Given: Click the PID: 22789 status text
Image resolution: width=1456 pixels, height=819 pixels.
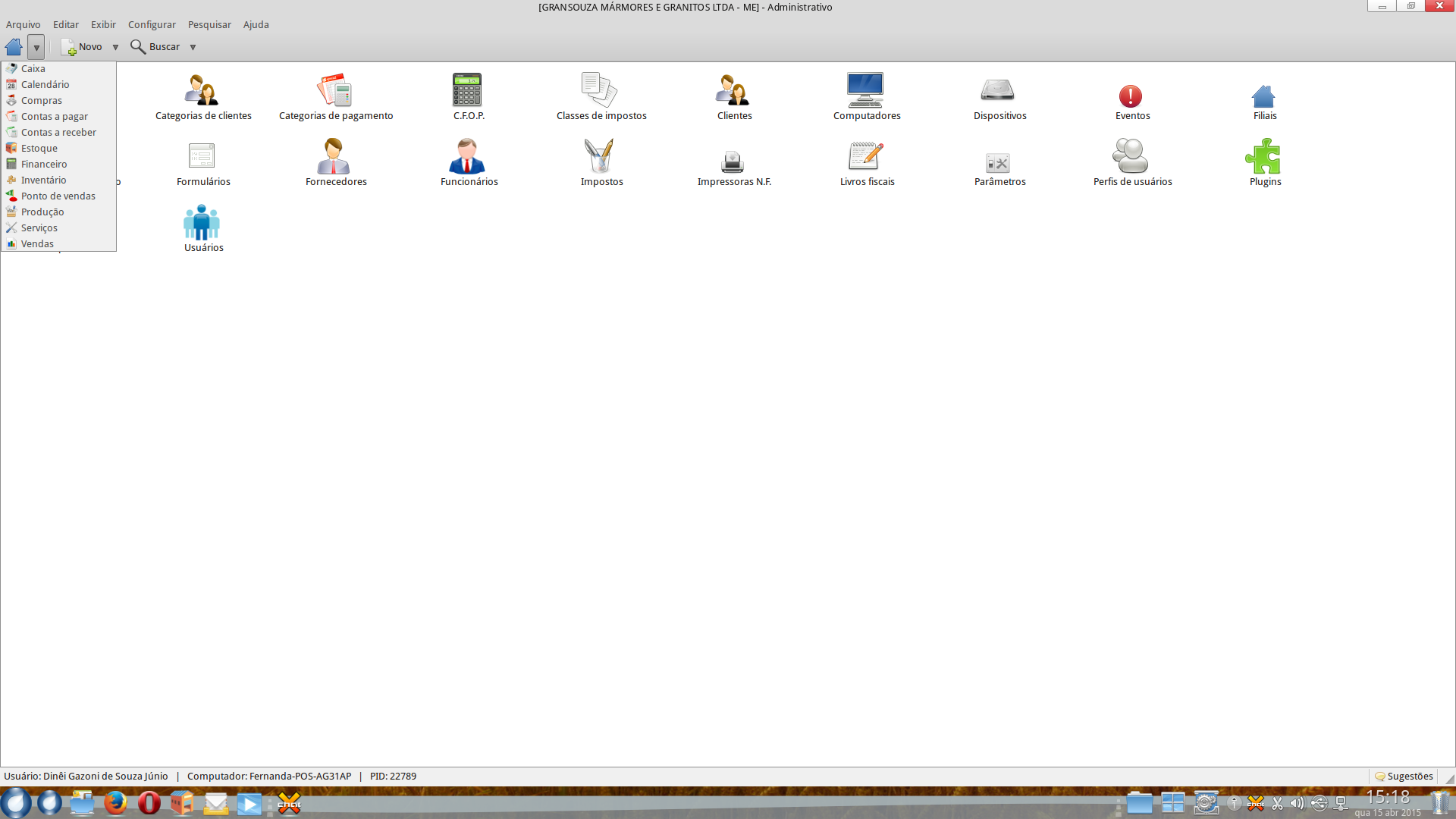Looking at the screenshot, I should (x=393, y=776).
